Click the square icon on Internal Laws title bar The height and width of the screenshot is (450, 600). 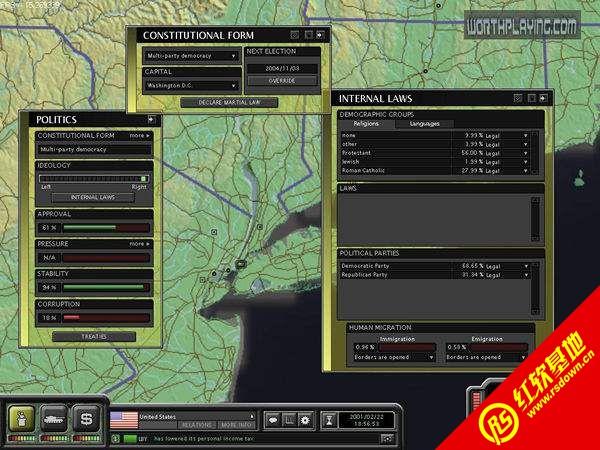532,98
